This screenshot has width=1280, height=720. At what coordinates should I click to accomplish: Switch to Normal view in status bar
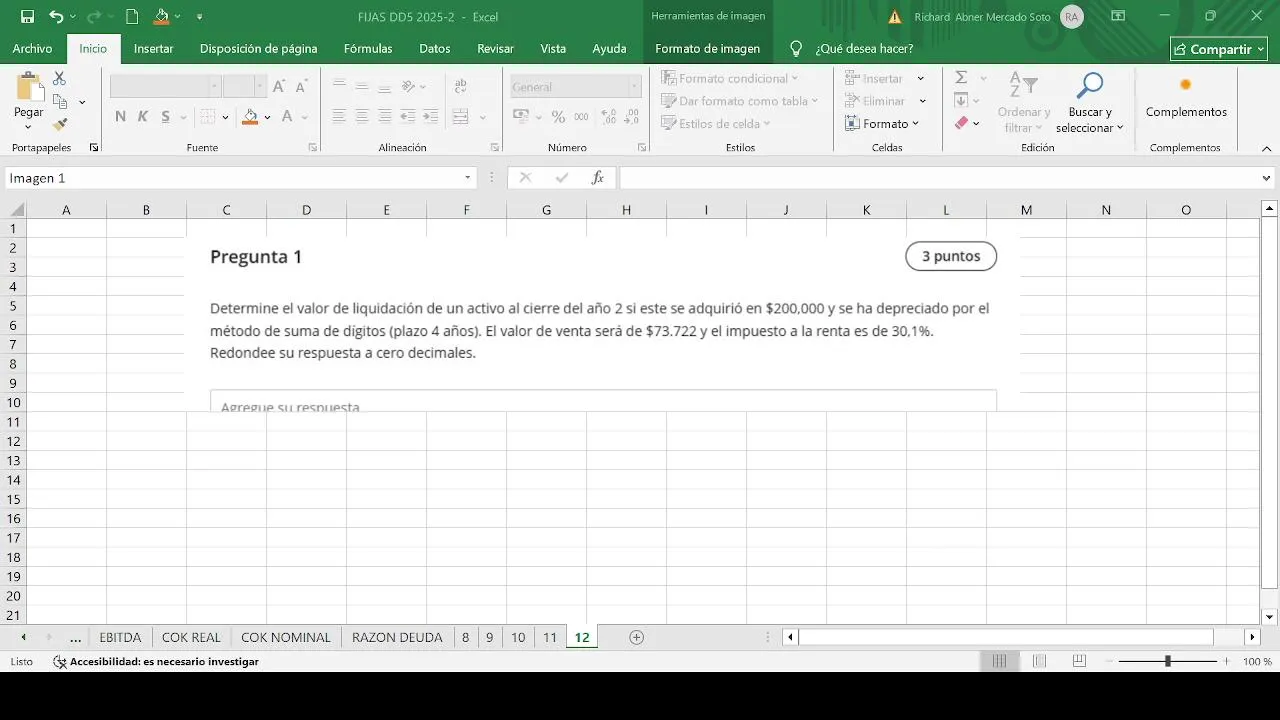pos(999,661)
